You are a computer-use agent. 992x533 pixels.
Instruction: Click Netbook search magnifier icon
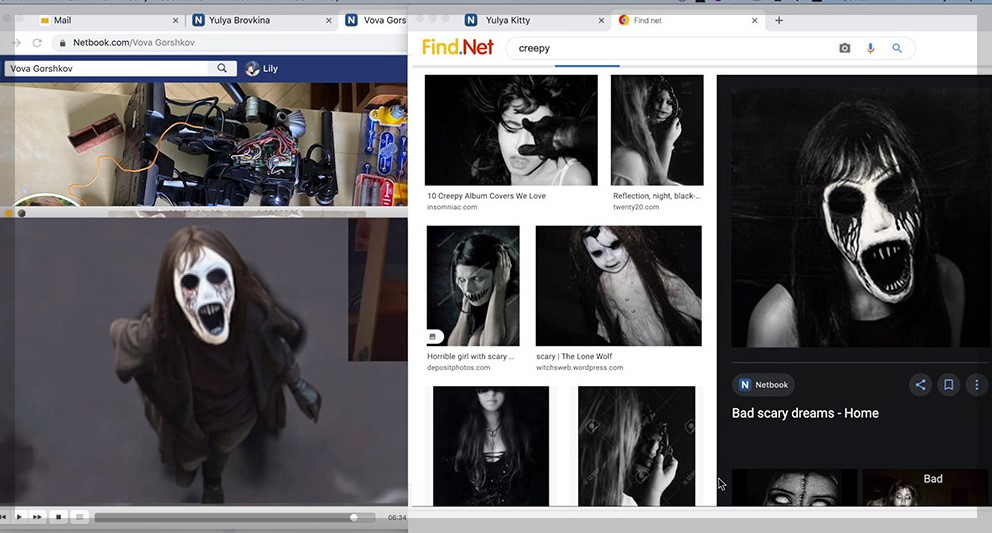coord(222,68)
